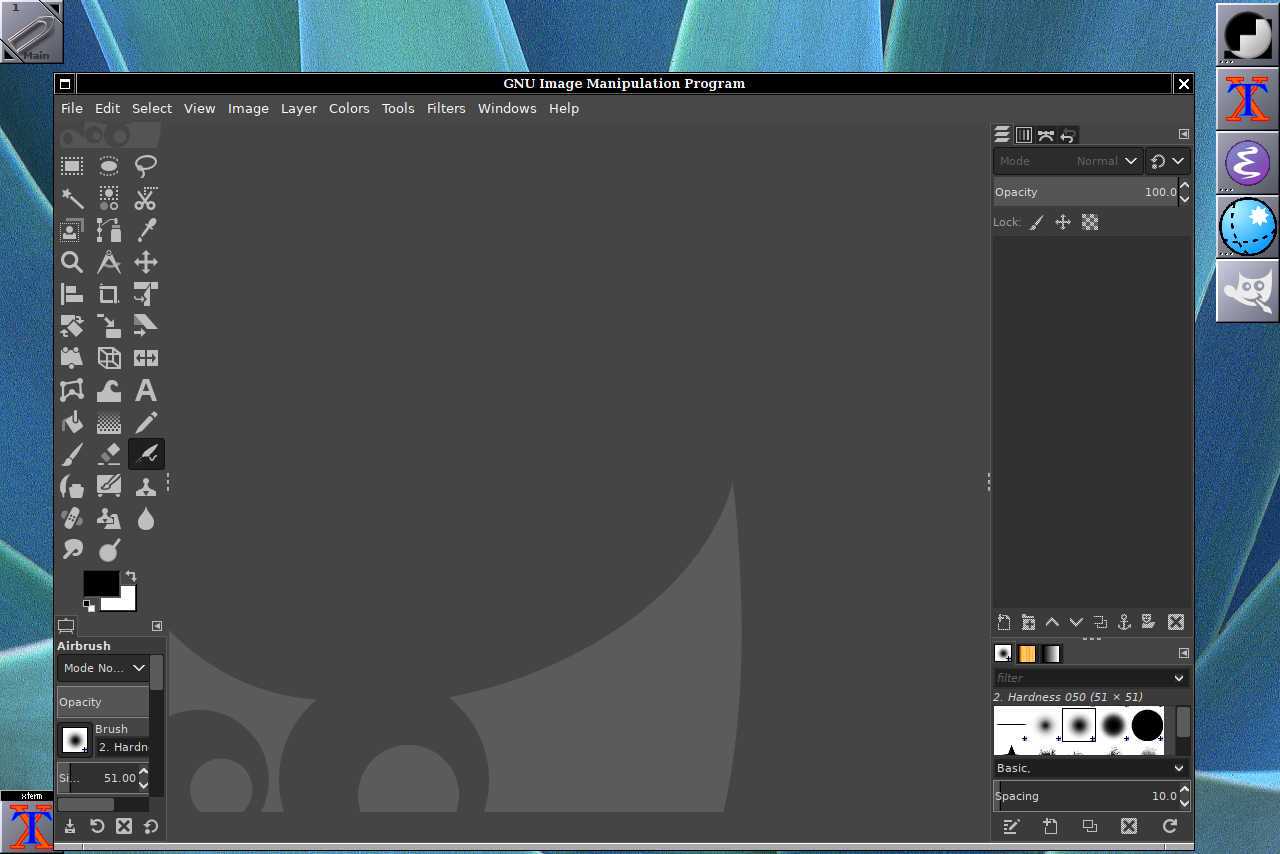Image resolution: width=1280 pixels, height=854 pixels.
Task: Select the Crop tool
Action: [109, 294]
